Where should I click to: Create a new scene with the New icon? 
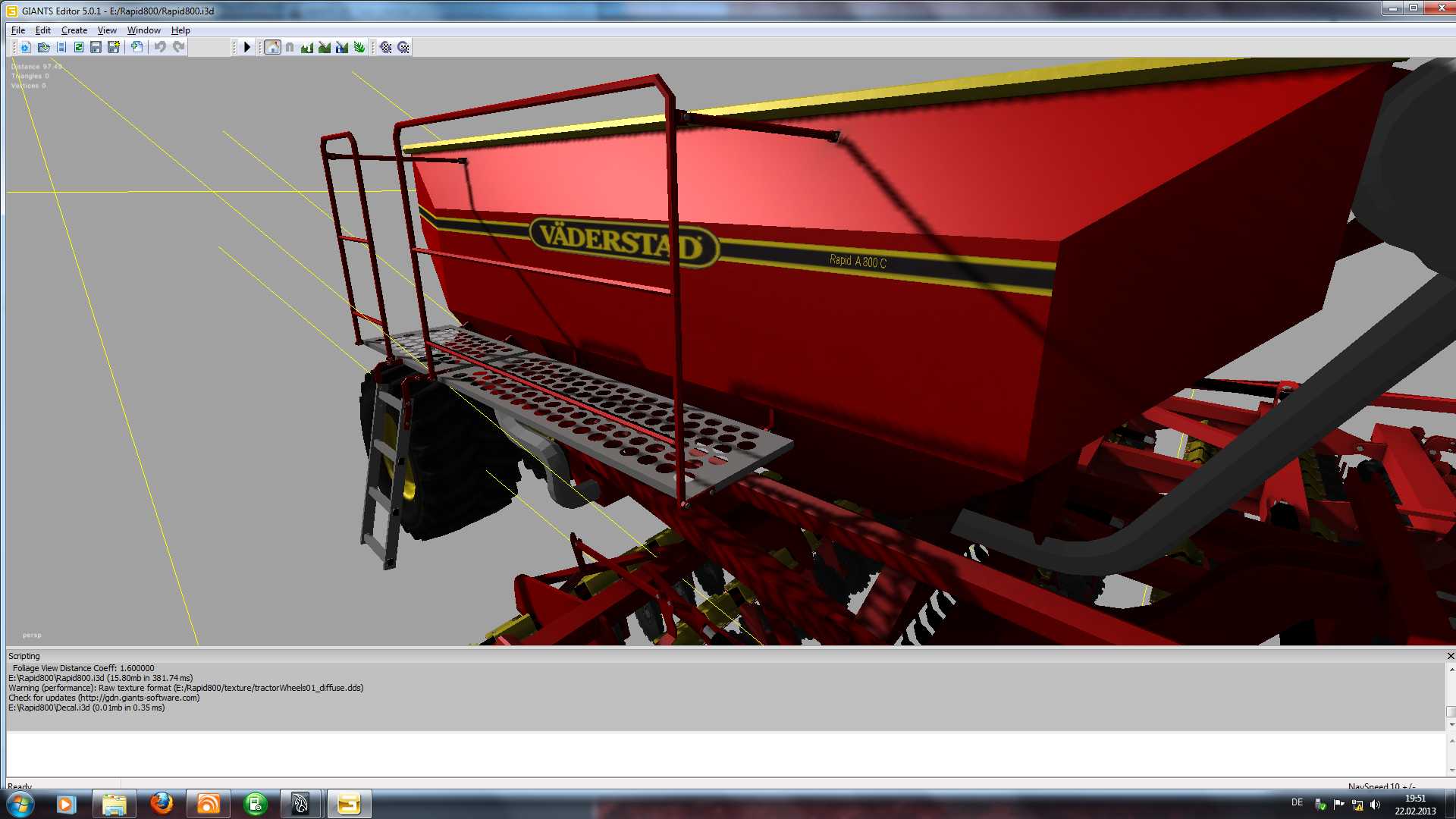25,47
